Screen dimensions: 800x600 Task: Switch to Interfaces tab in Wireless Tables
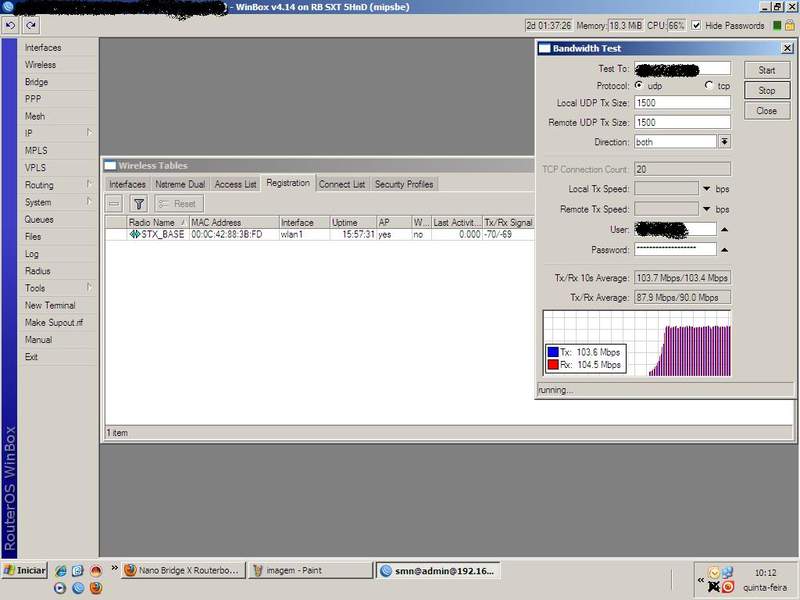point(127,184)
